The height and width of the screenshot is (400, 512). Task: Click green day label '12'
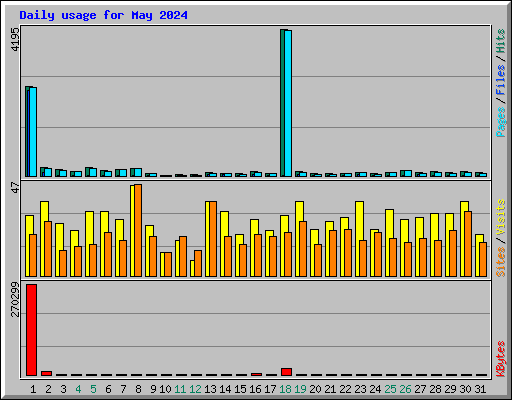coord(195,389)
